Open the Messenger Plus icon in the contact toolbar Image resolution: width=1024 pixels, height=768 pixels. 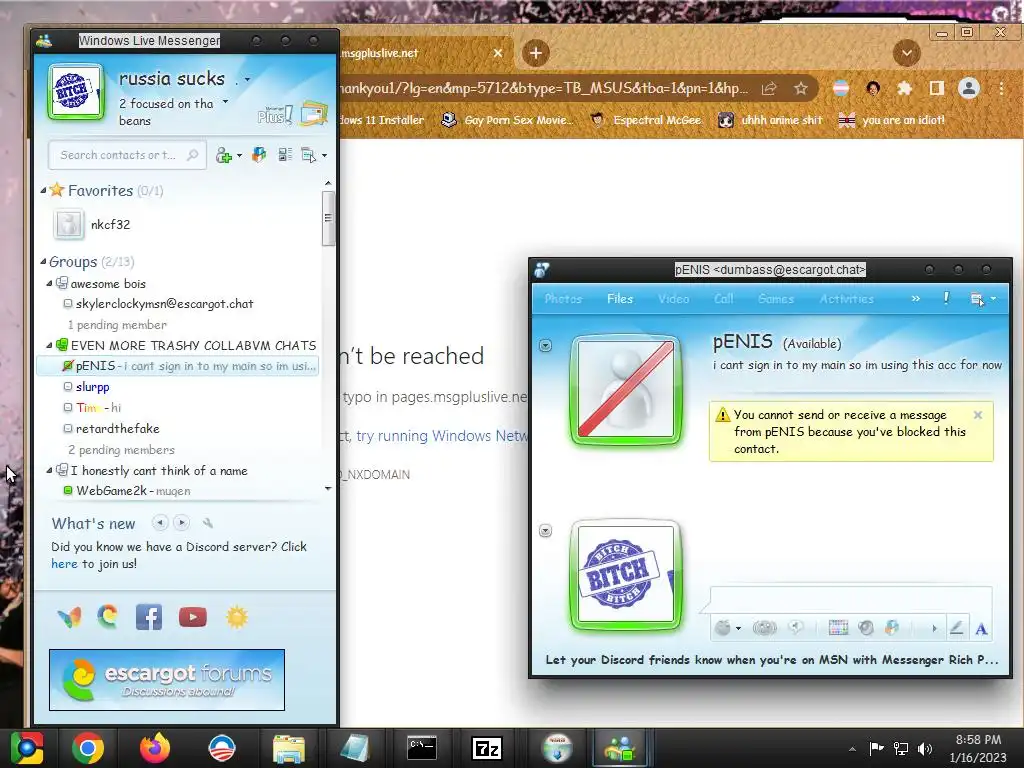tap(259, 155)
